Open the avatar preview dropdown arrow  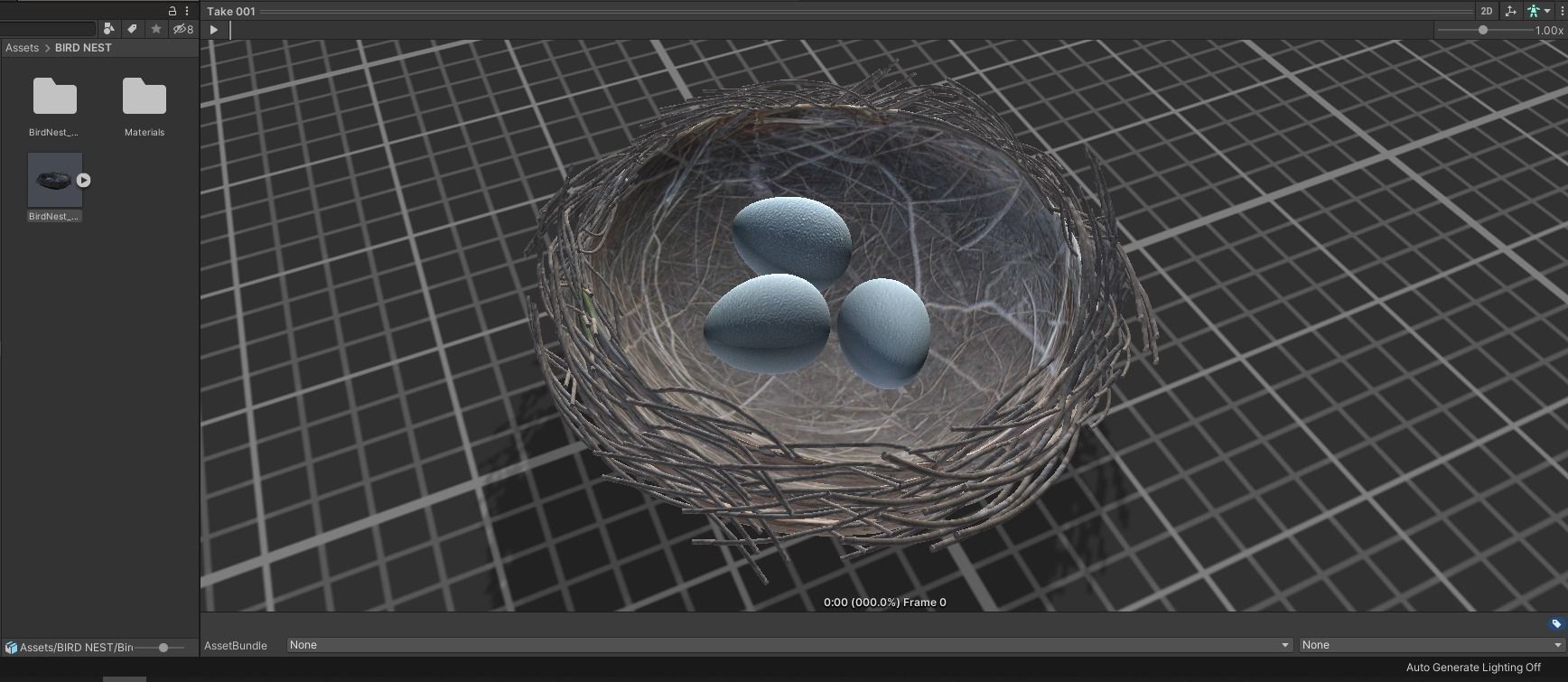1547,11
